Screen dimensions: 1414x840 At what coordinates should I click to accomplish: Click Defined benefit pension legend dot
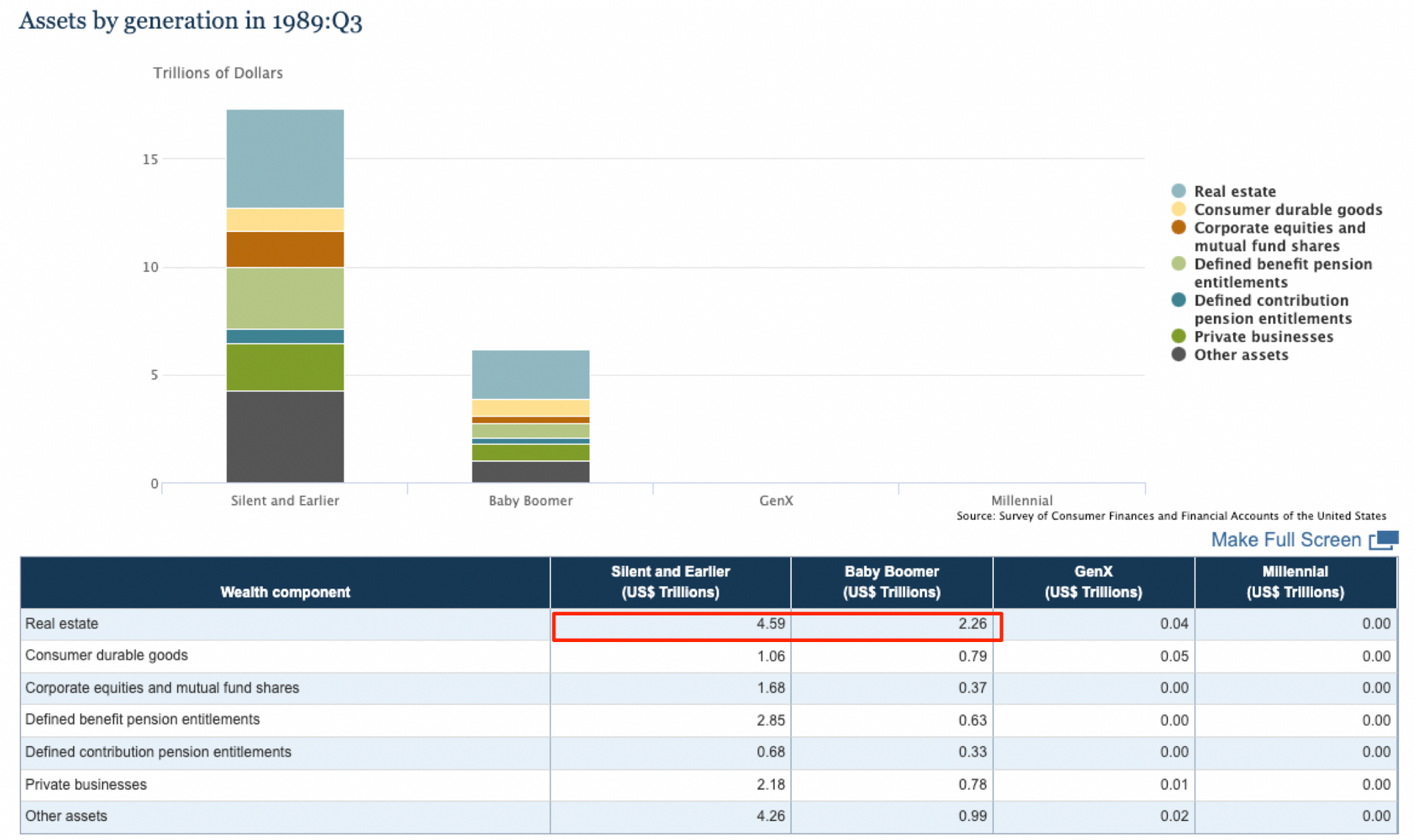tap(1179, 264)
